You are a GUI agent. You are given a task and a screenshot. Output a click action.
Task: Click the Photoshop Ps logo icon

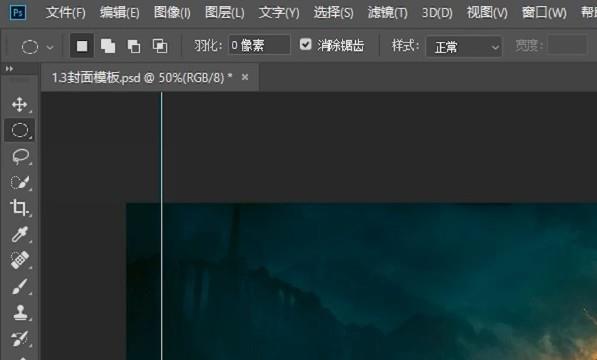18,12
